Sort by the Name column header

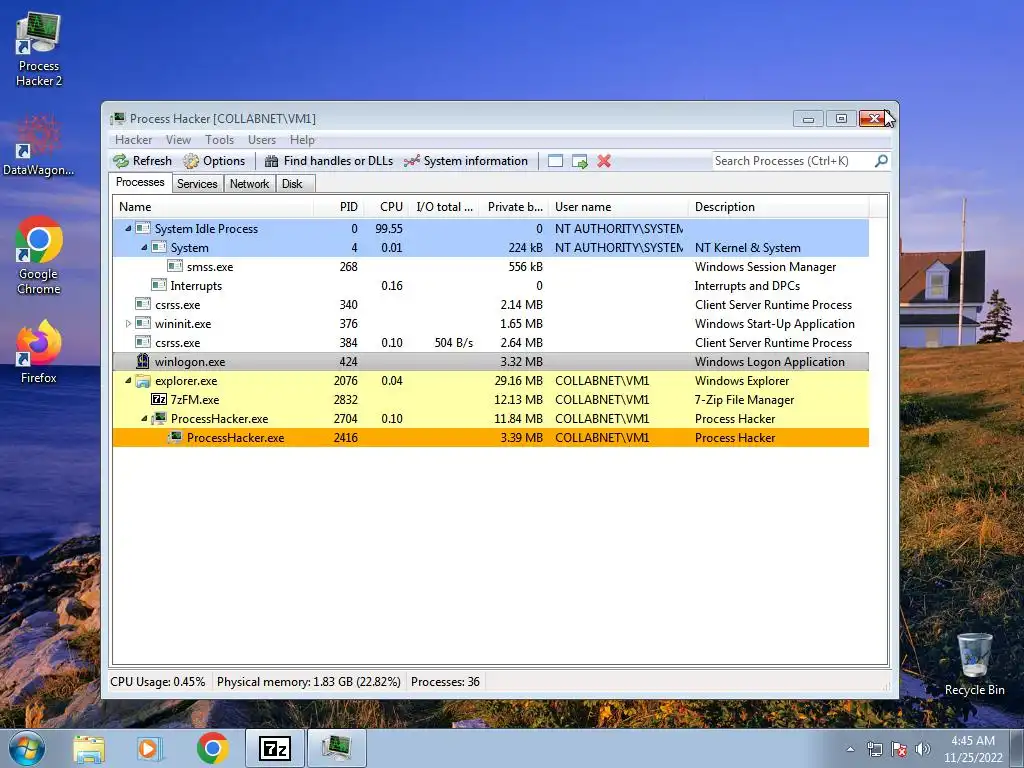coord(213,207)
